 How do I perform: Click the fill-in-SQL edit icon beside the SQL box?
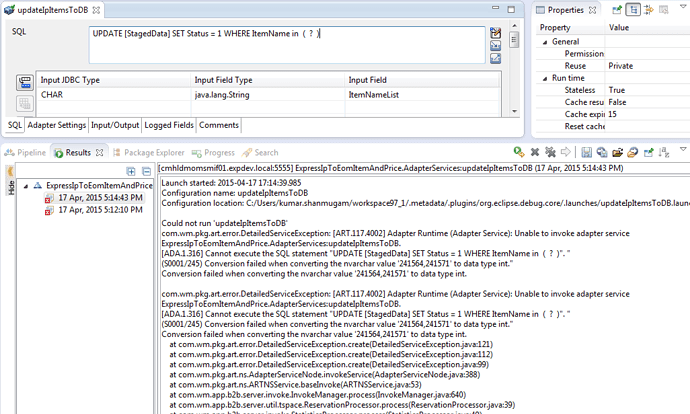495,33
